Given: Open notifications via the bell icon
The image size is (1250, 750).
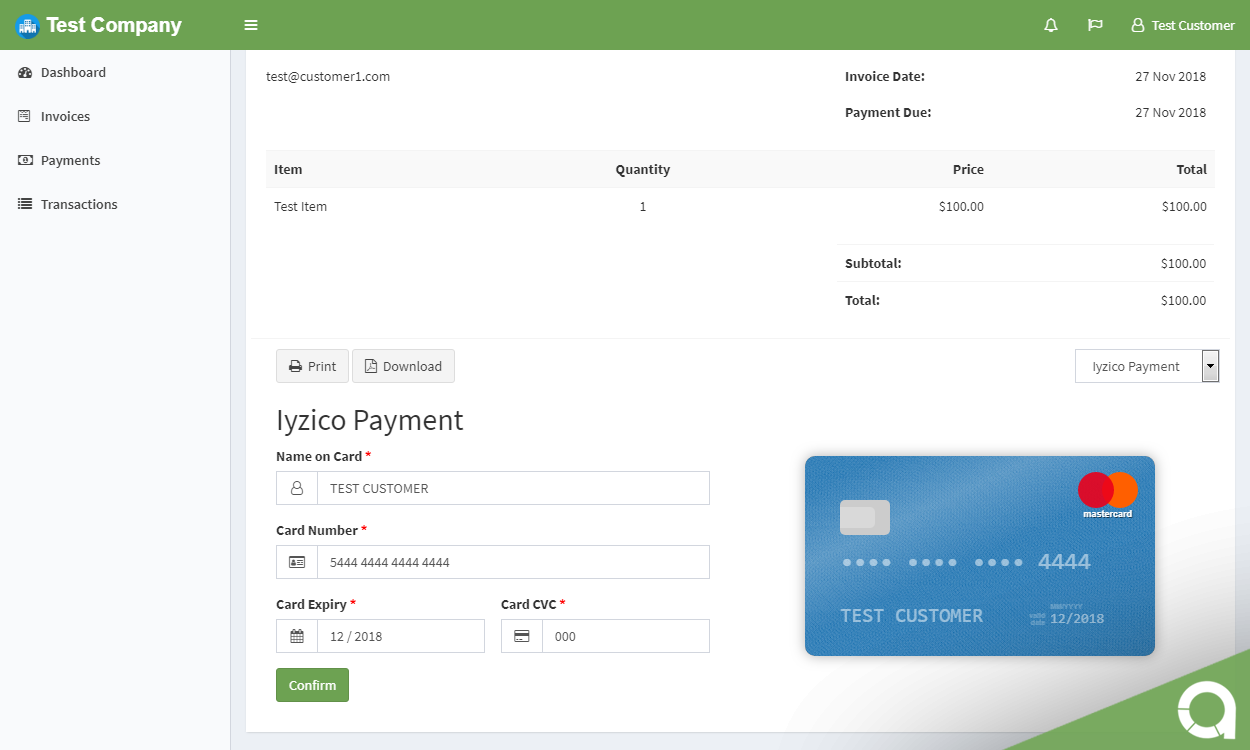Looking at the screenshot, I should coord(1050,25).
